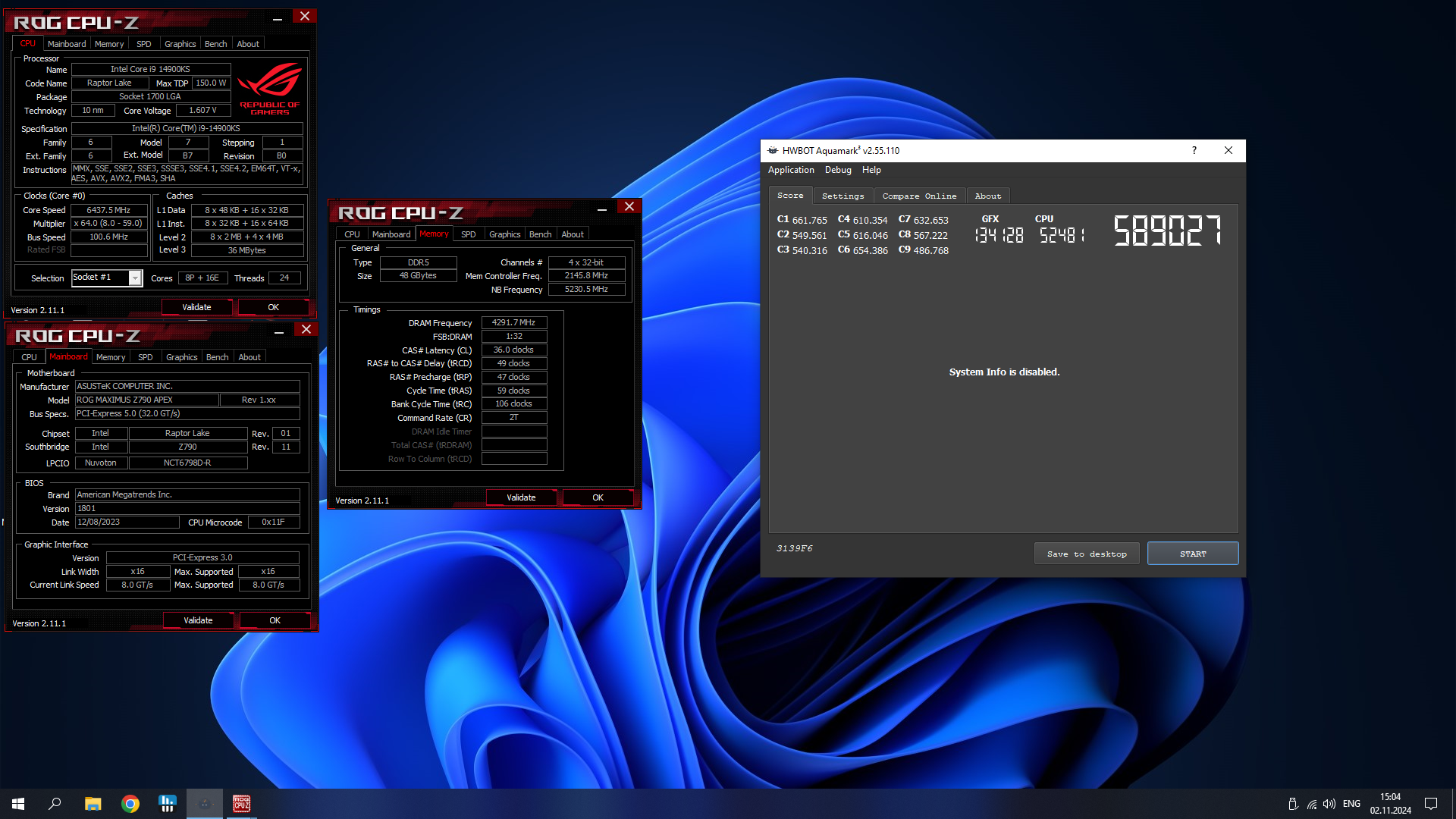Open Help menu in Aquamark
The height and width of the screenshot is (819, 1456).
pos(871,170)
